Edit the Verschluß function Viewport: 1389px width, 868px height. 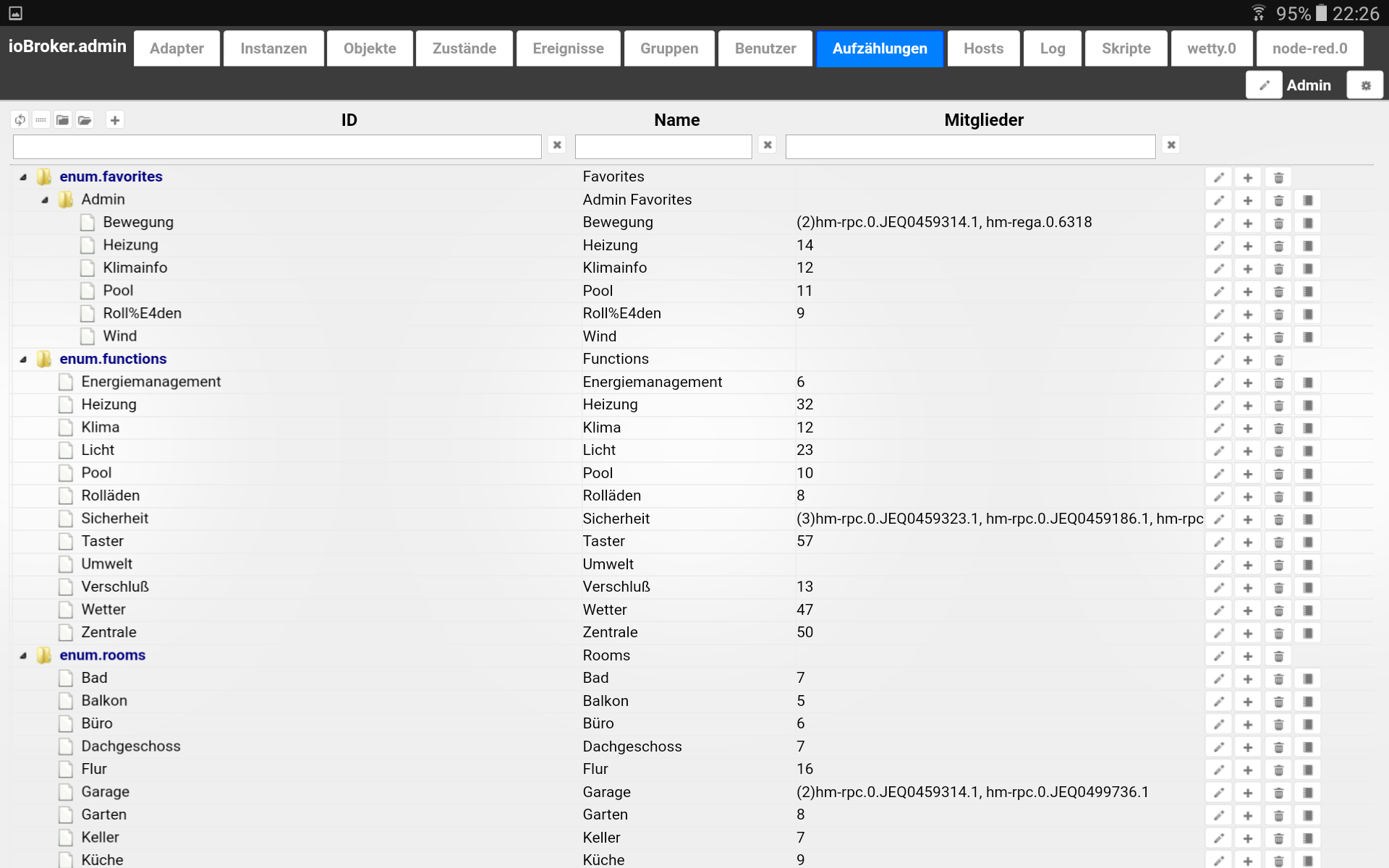[x=1219, y=588]
